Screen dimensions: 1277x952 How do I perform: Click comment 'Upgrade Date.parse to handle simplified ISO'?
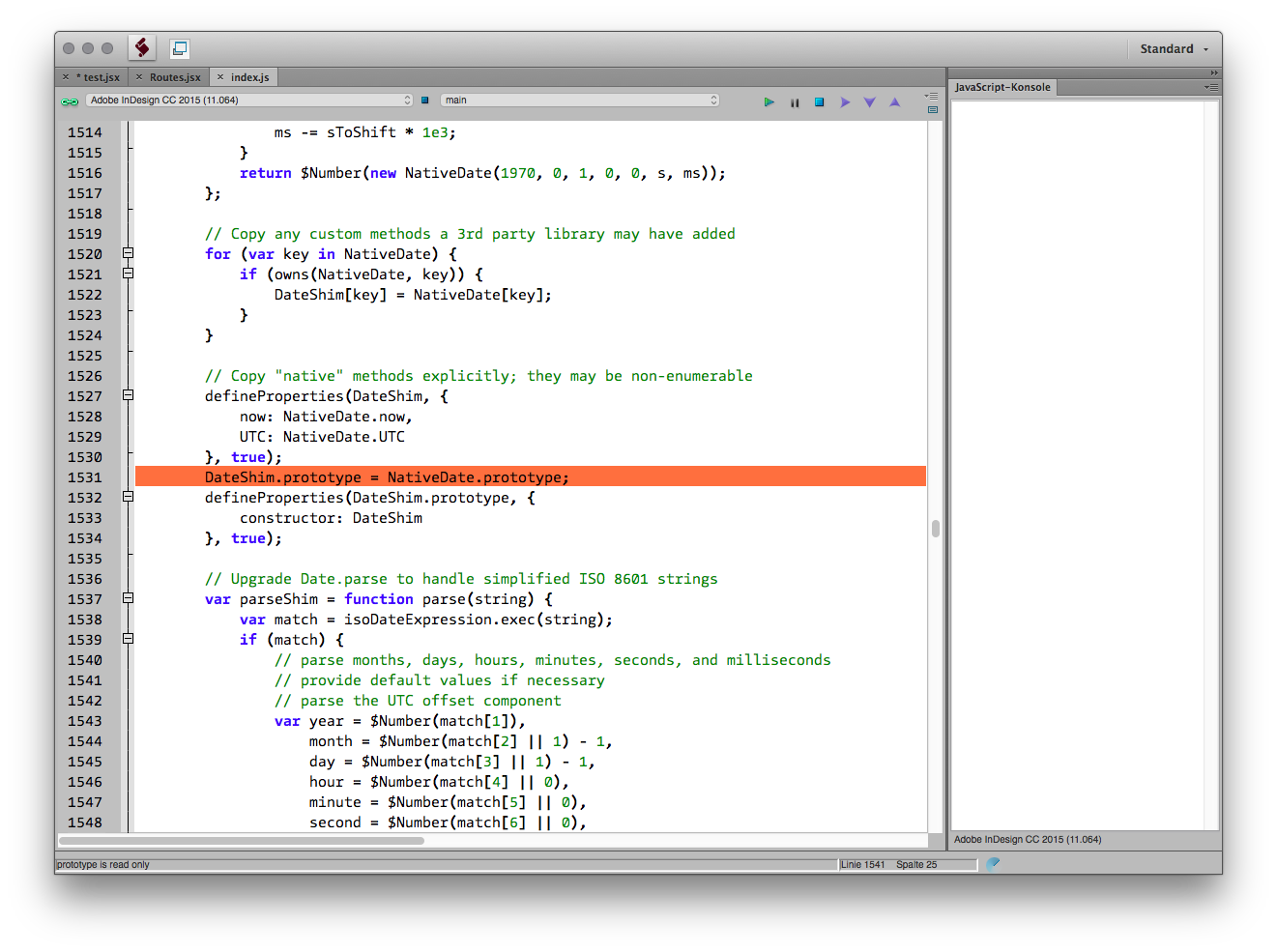(x=461, y=579)
